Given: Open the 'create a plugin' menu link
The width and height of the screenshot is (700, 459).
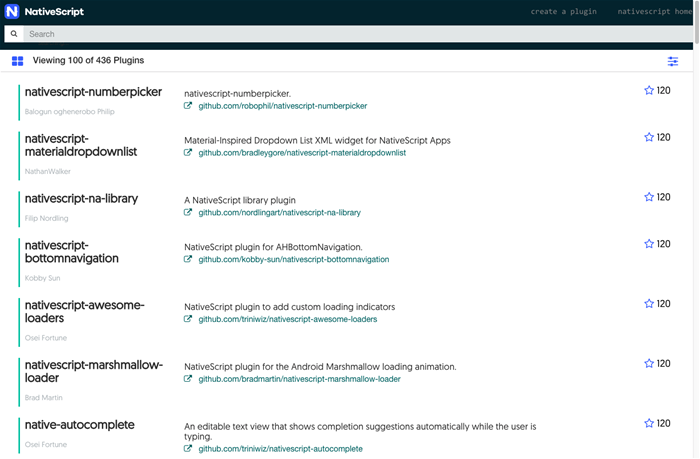Looking at the screenshot, I should coord(563,12).
